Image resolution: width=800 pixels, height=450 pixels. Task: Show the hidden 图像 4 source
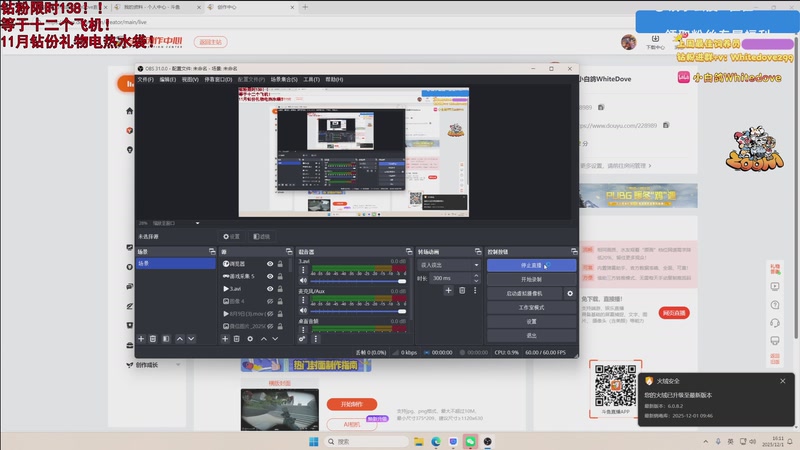click(270, 301)
